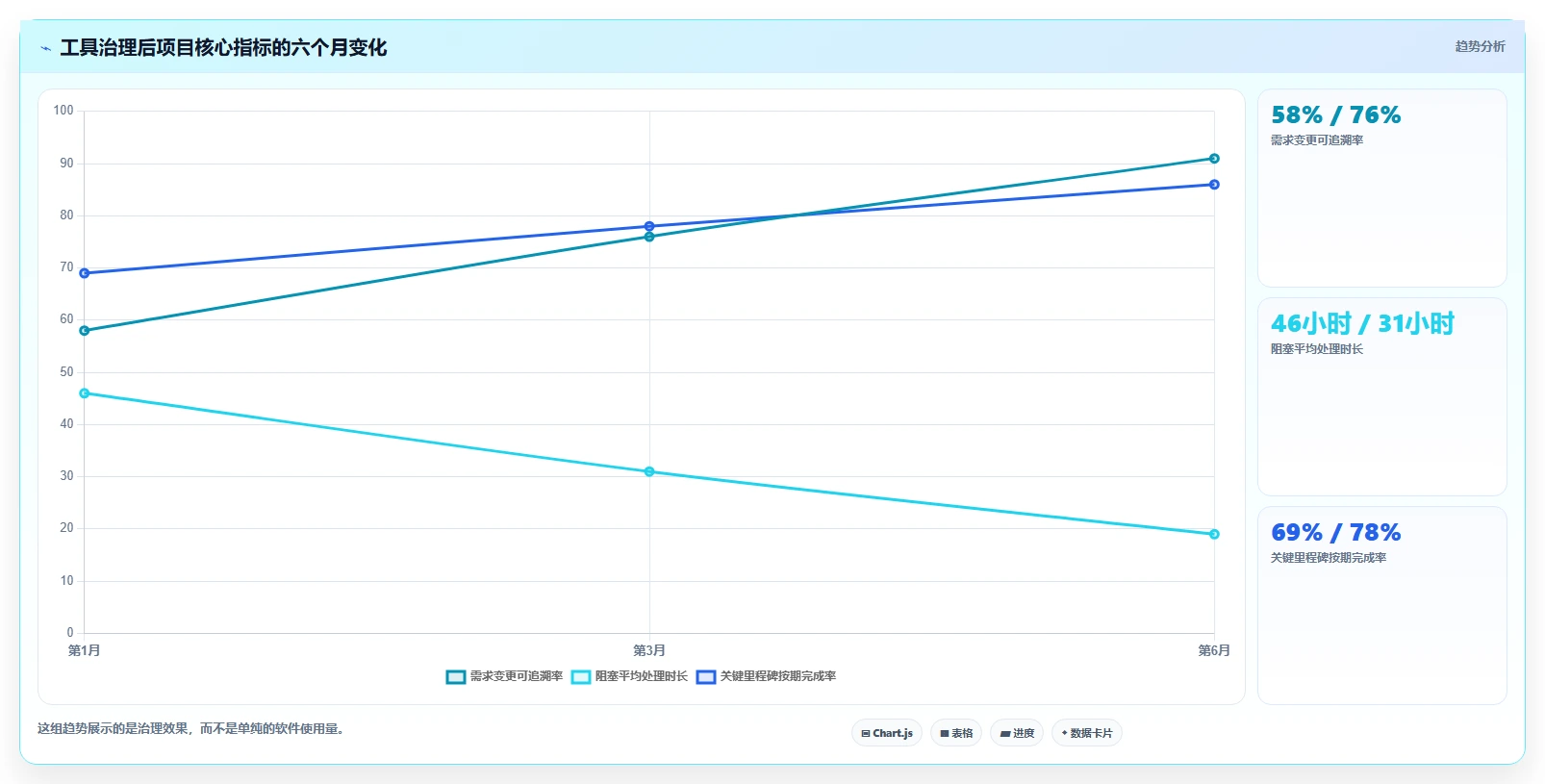Viewport: 1545px width, 784px height.
Task: Click the 数据卡片 tag chip
Action: [1087, 733]
